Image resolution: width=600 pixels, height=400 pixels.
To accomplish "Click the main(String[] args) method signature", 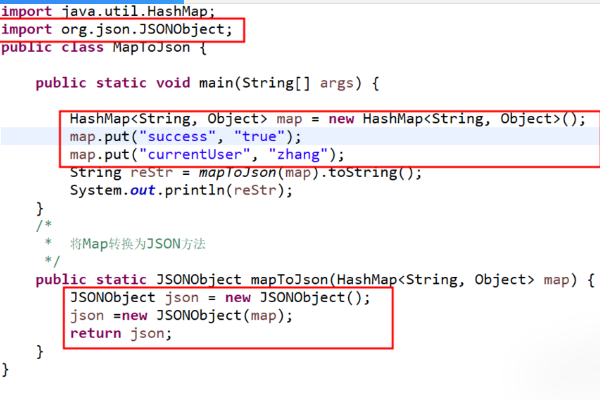I will (x=207, y=83).
